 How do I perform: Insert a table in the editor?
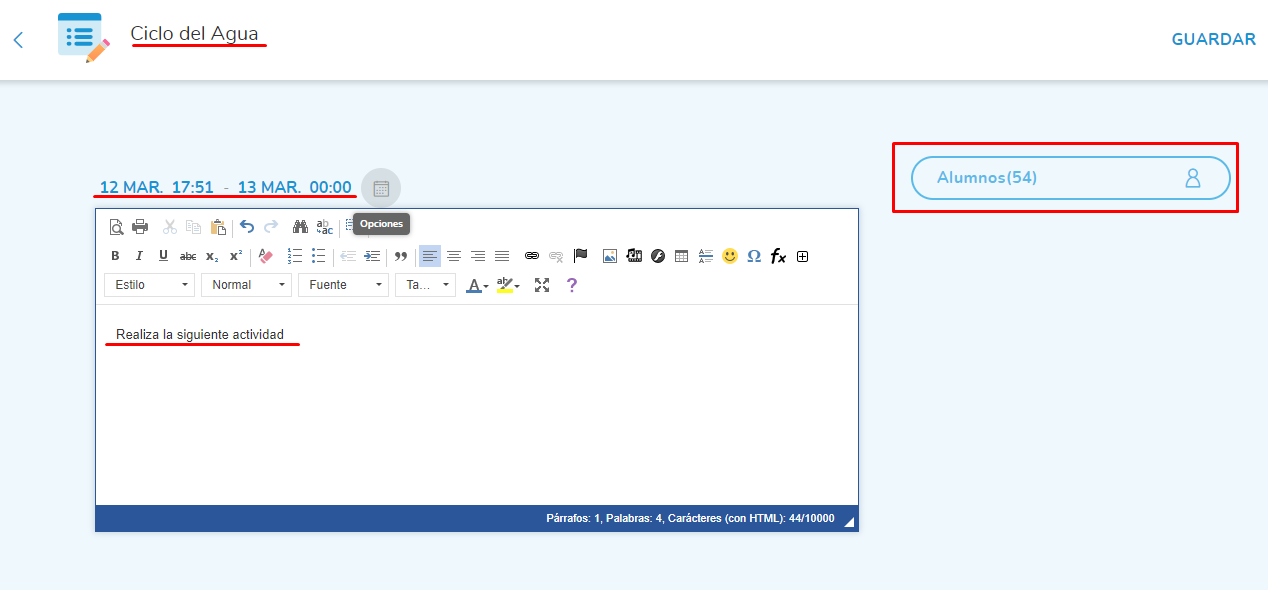[x=681, y=256]
